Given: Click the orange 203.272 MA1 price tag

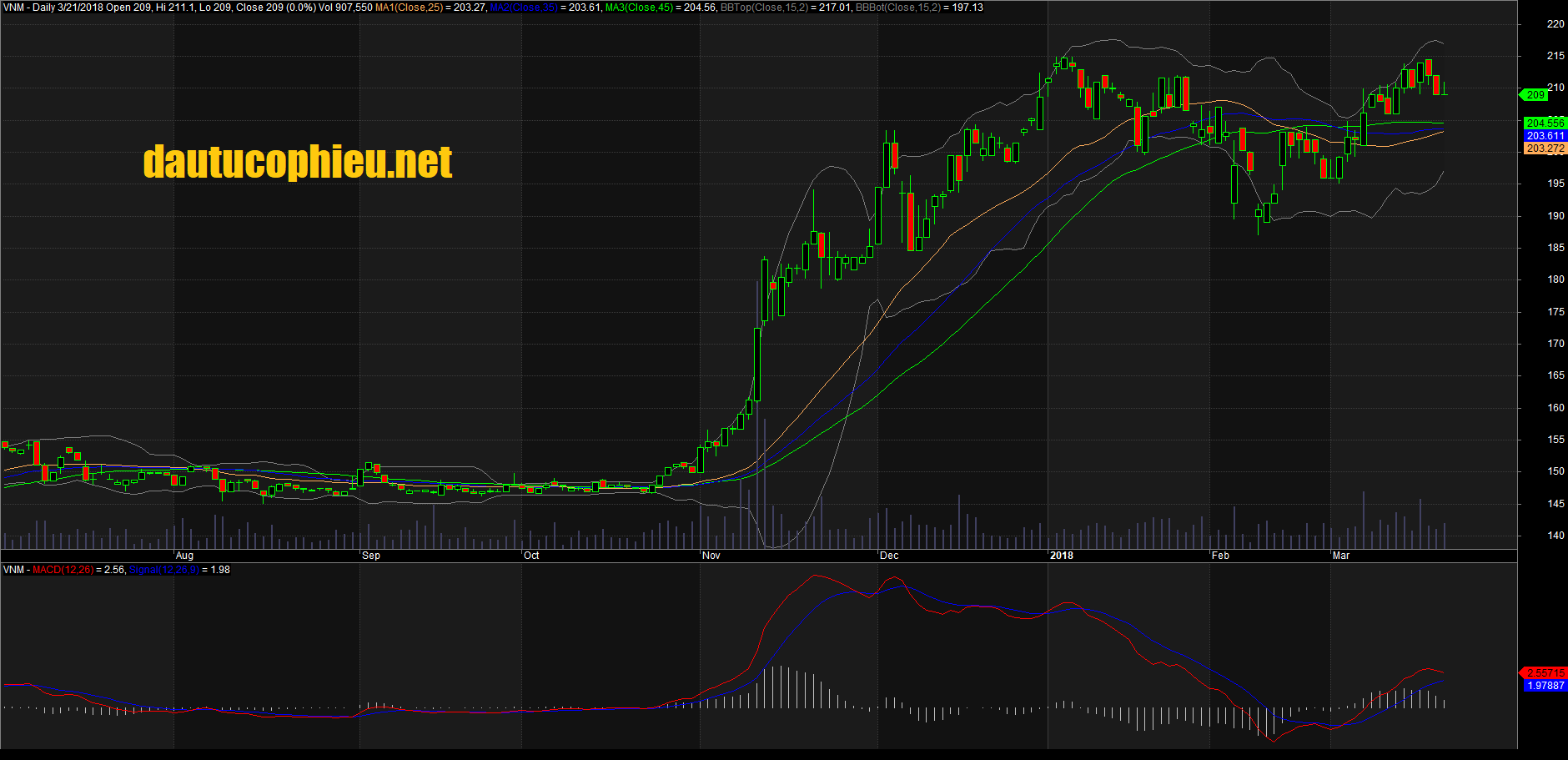Looking at the screenshot, I should tap(1545, 148).
